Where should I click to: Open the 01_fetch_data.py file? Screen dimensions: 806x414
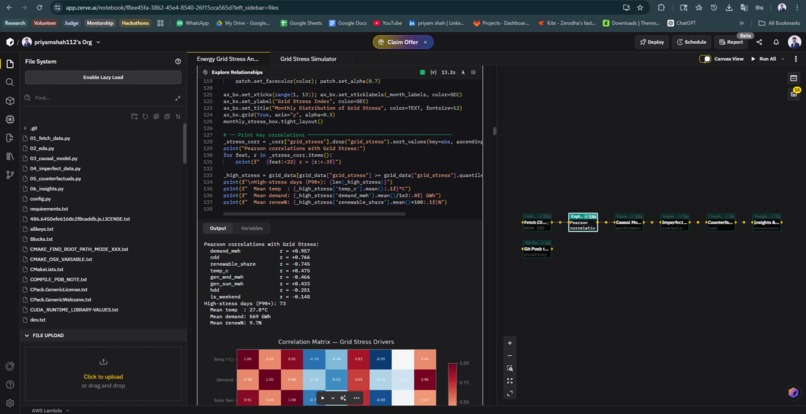coord(50,138)
